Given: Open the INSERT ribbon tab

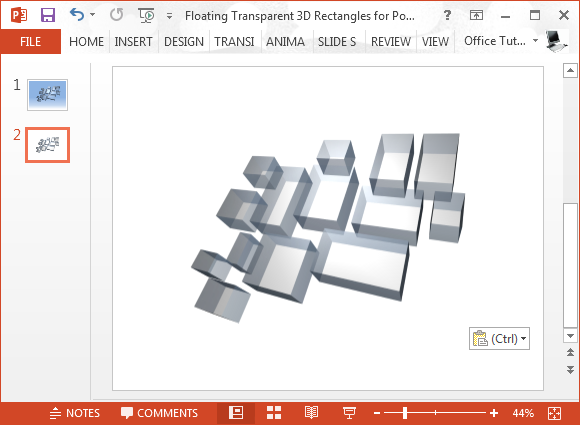Looking at the screenshot, I should point(134,41).
